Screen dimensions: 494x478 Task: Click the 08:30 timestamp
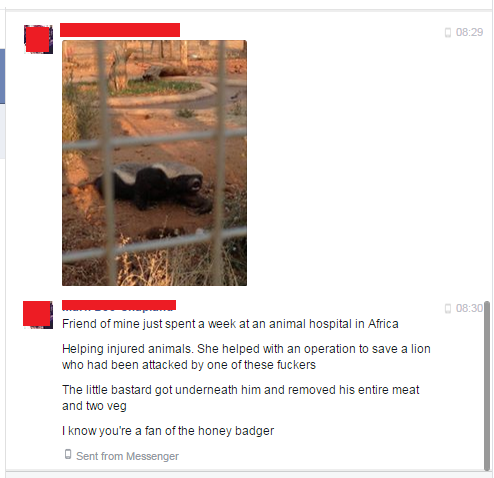[x=469, y=308]
